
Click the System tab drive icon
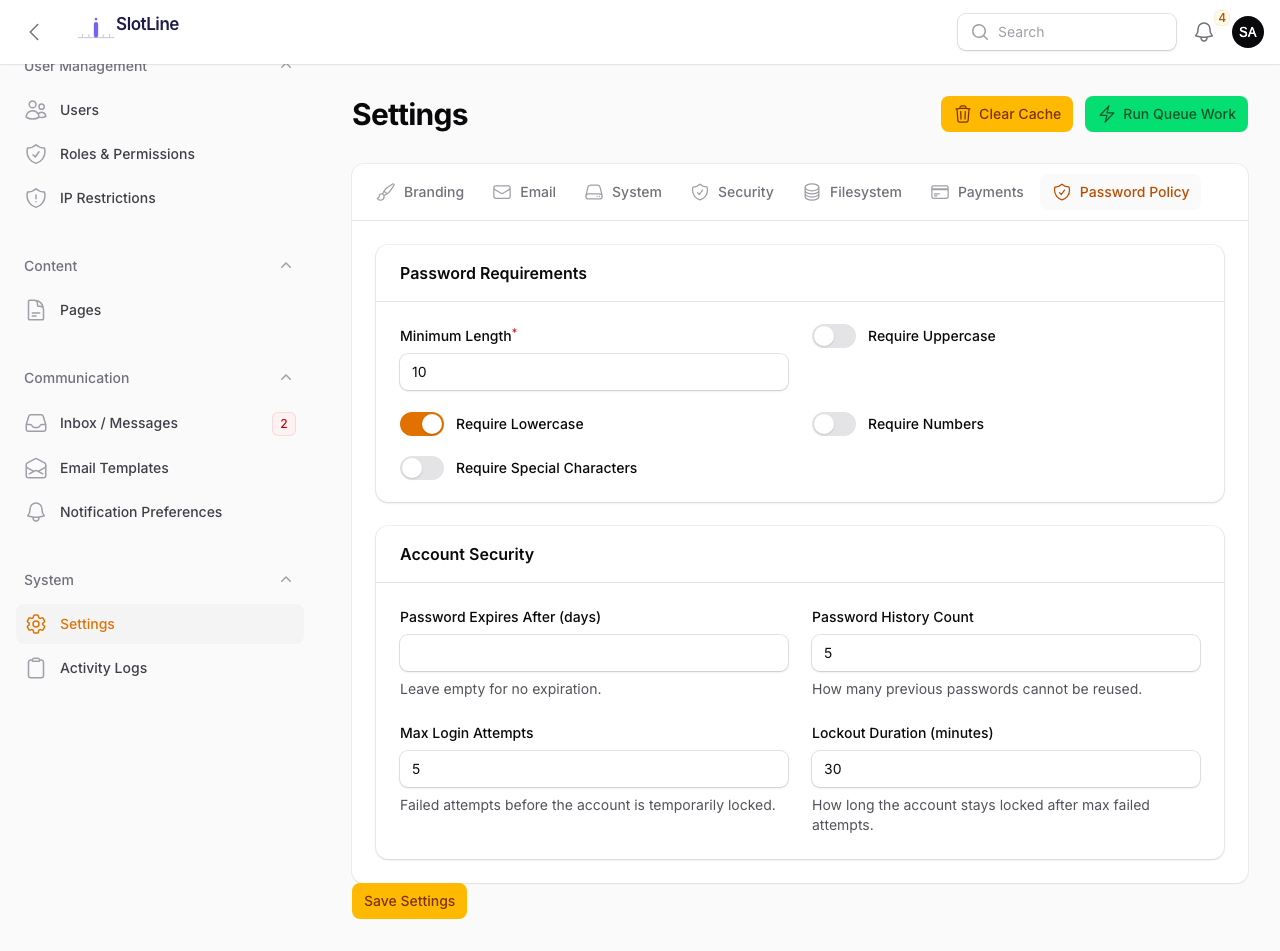point(594,192)
